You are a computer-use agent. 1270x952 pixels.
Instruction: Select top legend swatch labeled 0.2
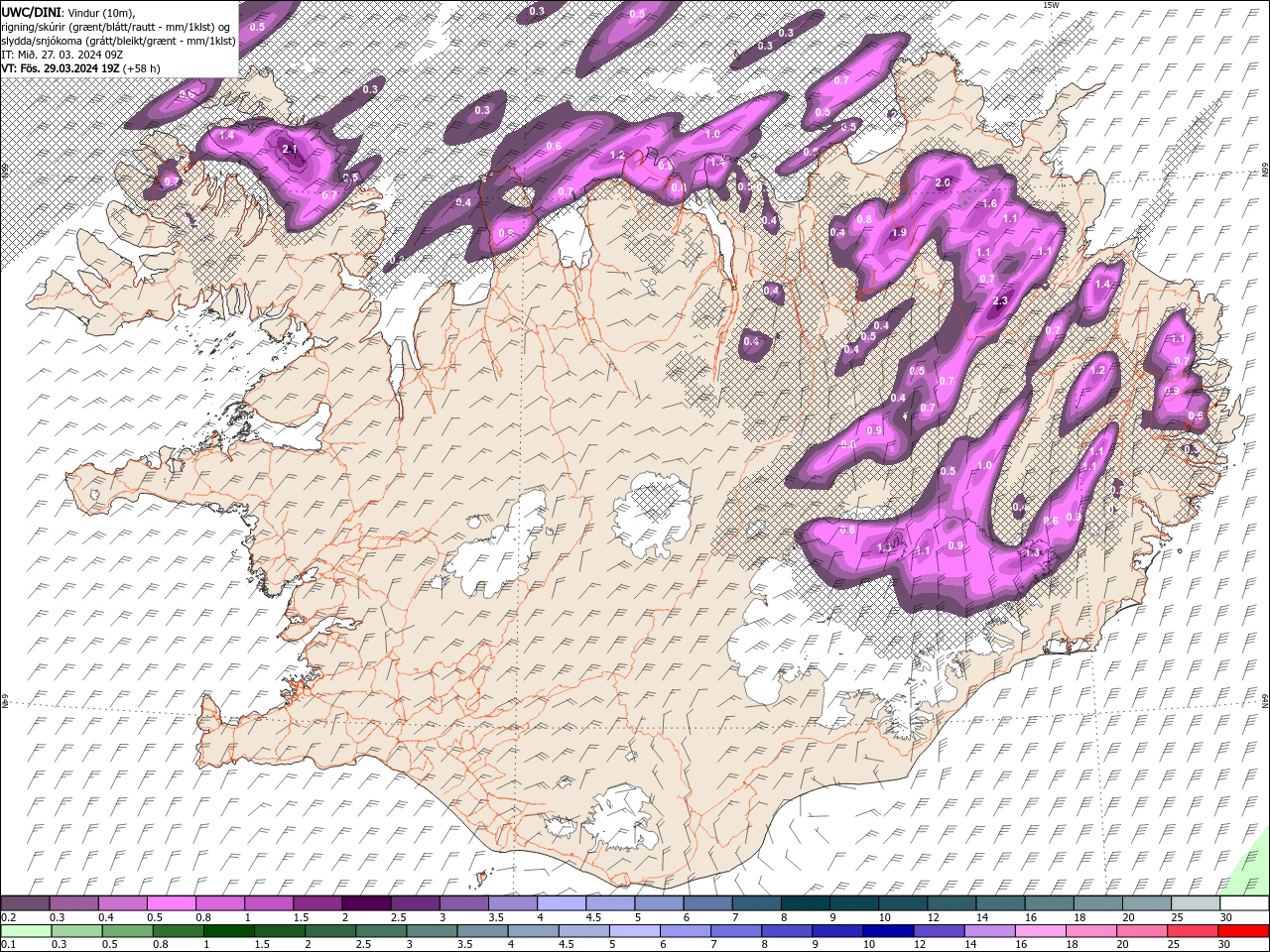coord(25,903)
